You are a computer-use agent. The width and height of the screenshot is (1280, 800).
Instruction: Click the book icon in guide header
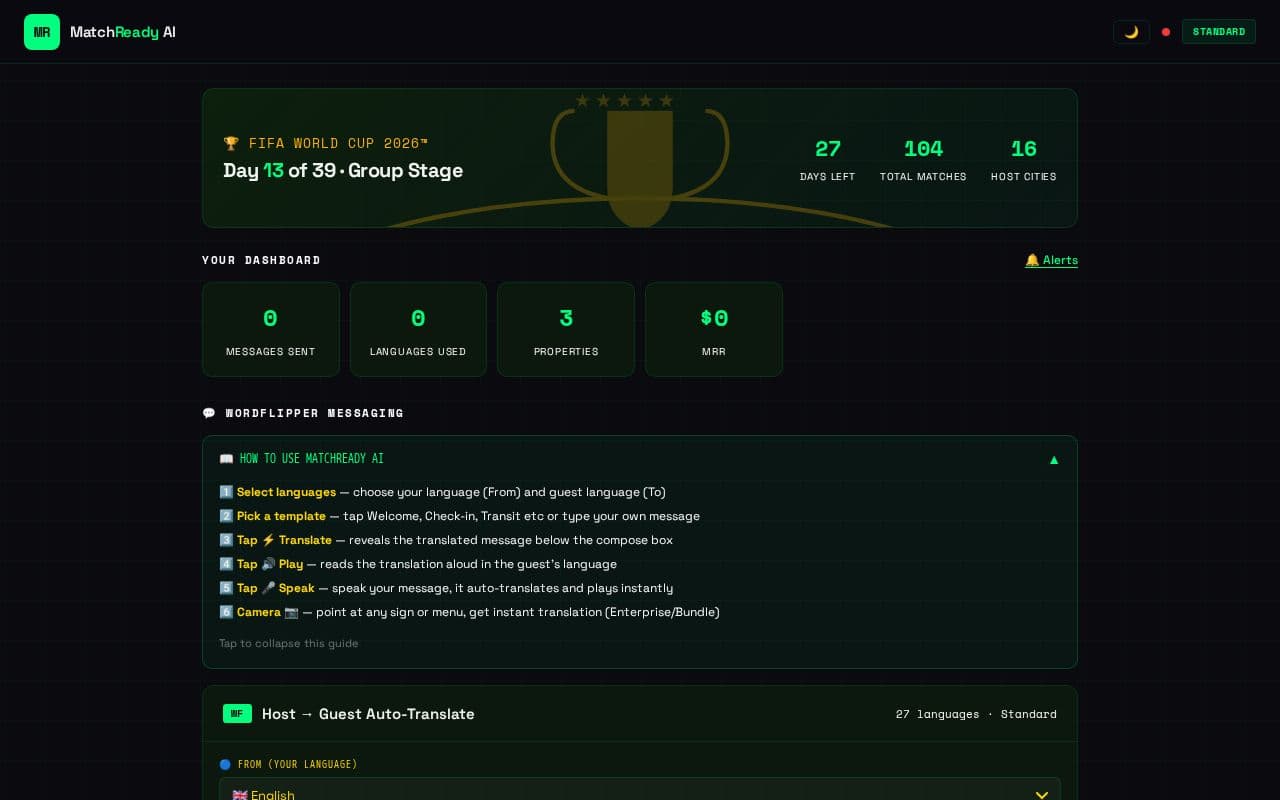226,459
